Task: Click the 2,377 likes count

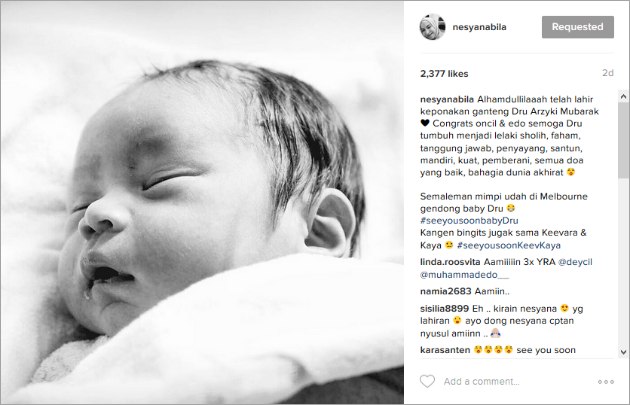Action: 444,74
